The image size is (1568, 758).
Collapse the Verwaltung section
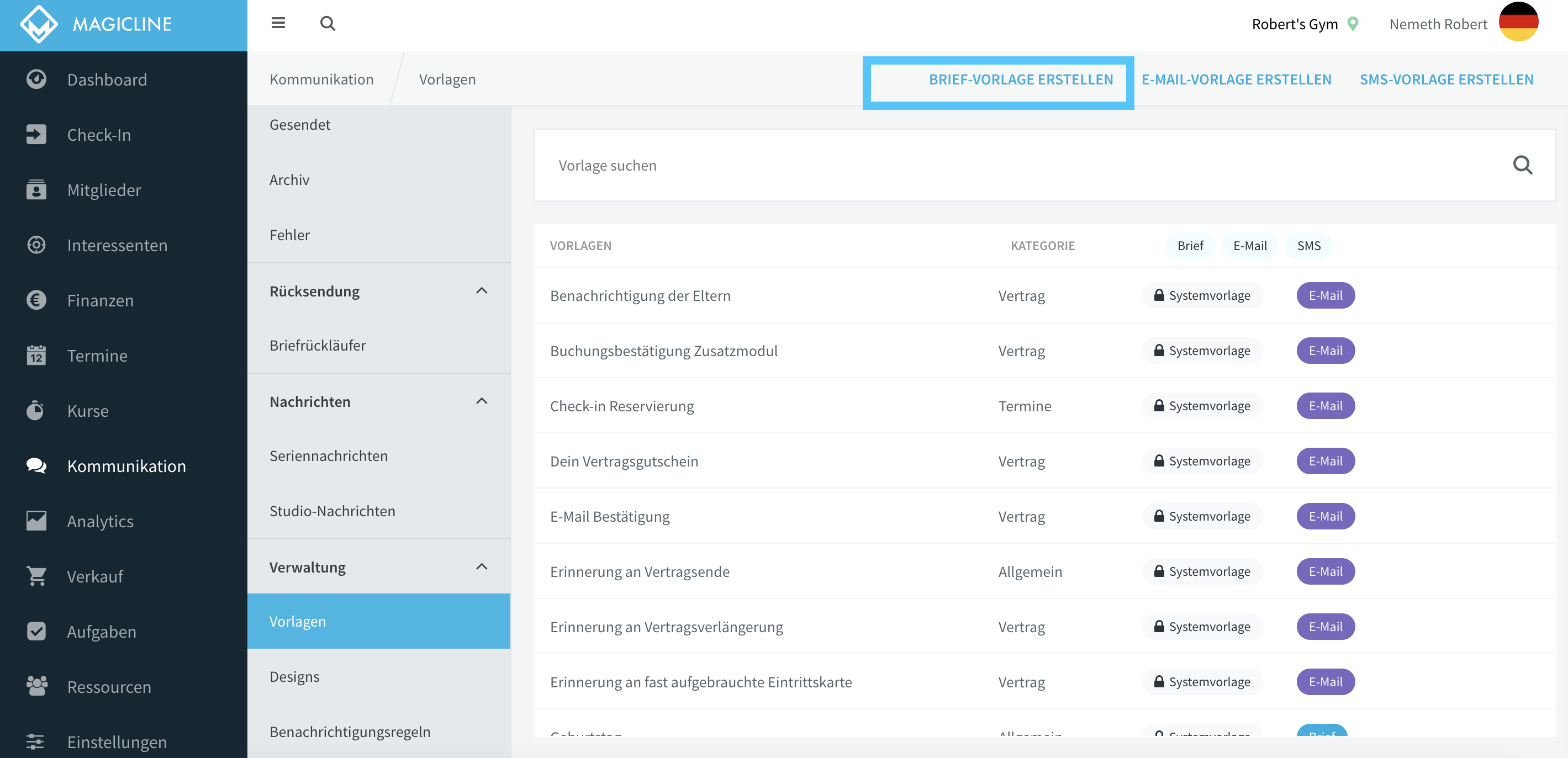[482, 567]
